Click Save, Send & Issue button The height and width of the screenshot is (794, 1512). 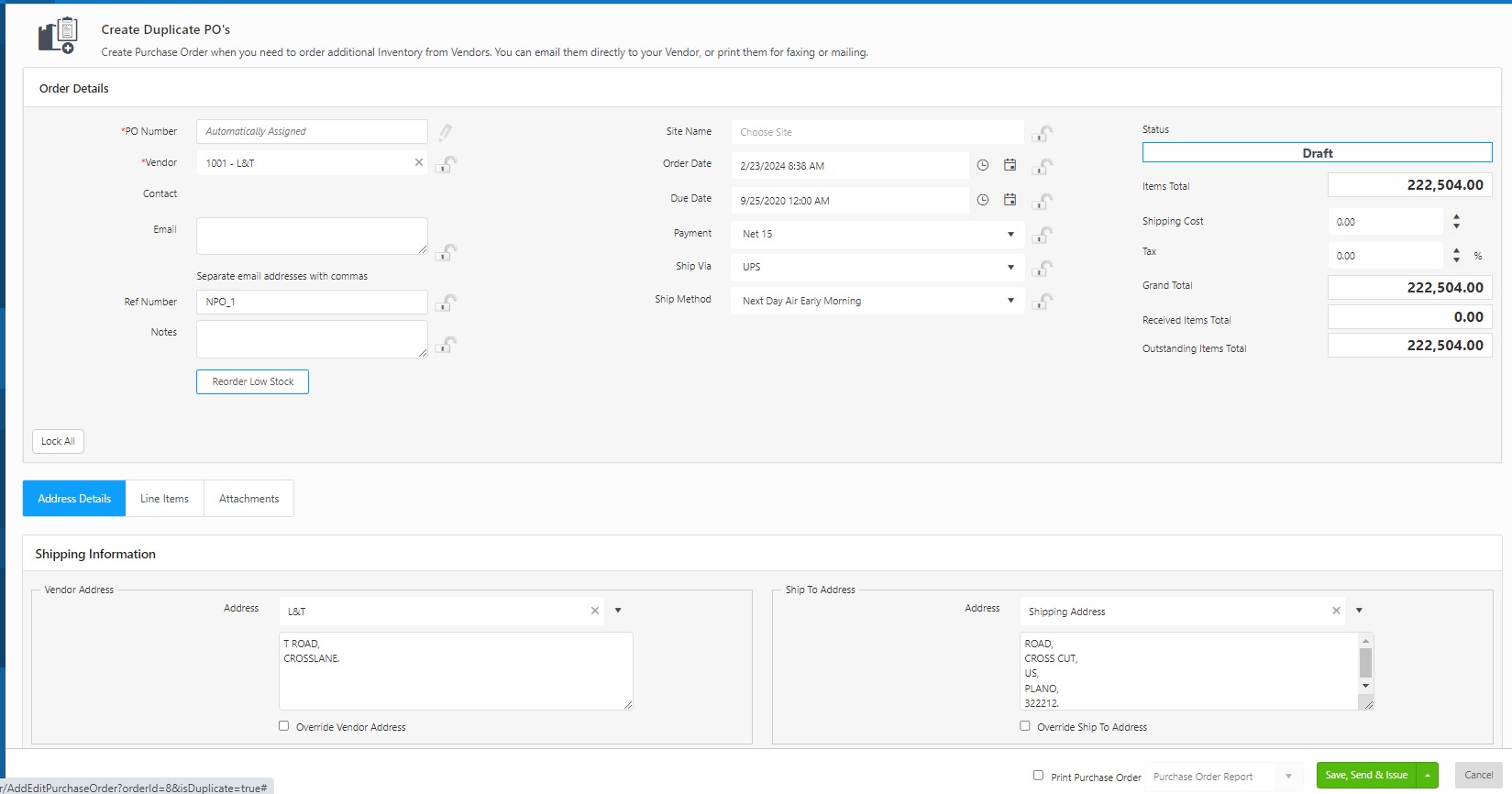pyautogui.click(x=1366, y=776)
